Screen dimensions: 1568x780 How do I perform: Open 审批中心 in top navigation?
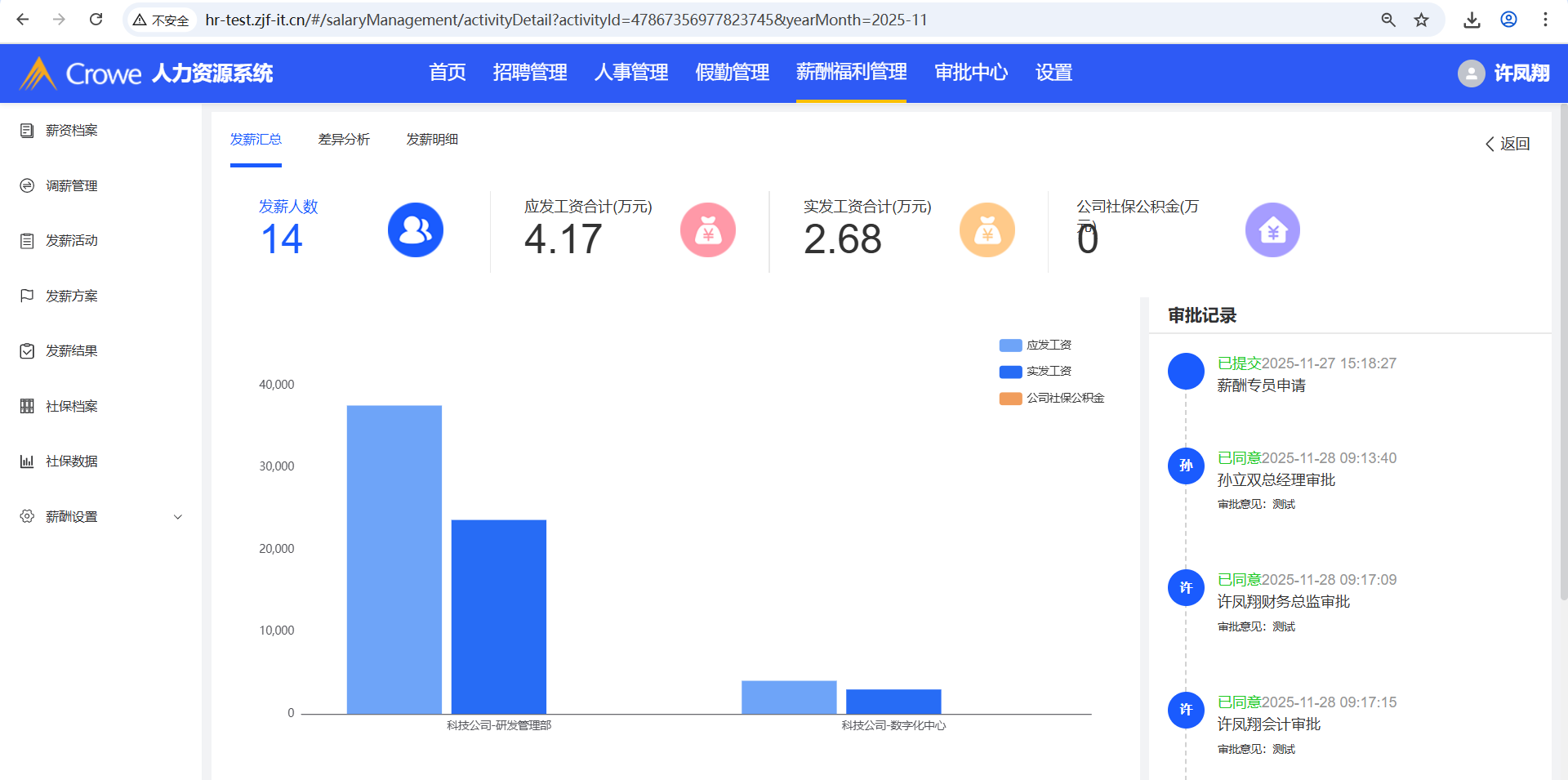pos(970,73)
